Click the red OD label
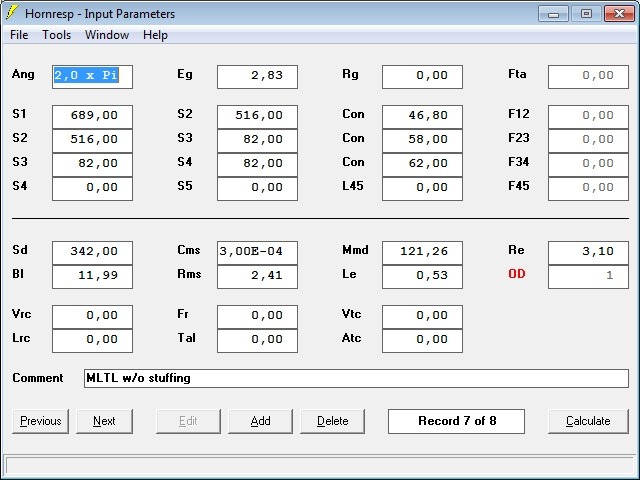Viewport: 640px width, 480px height. 516,274
